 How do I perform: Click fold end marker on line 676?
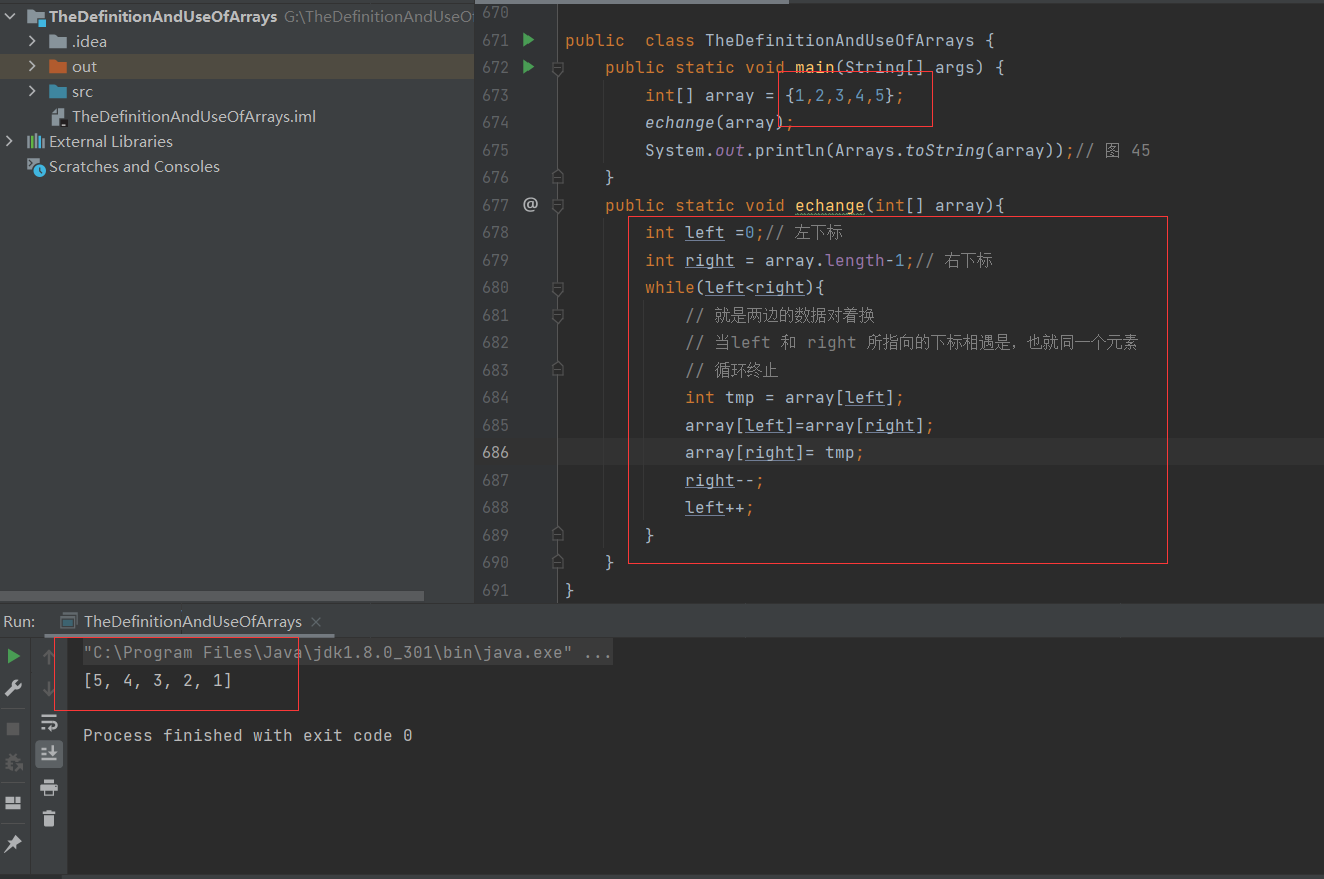pyautogui.click(x=558, y=177)
